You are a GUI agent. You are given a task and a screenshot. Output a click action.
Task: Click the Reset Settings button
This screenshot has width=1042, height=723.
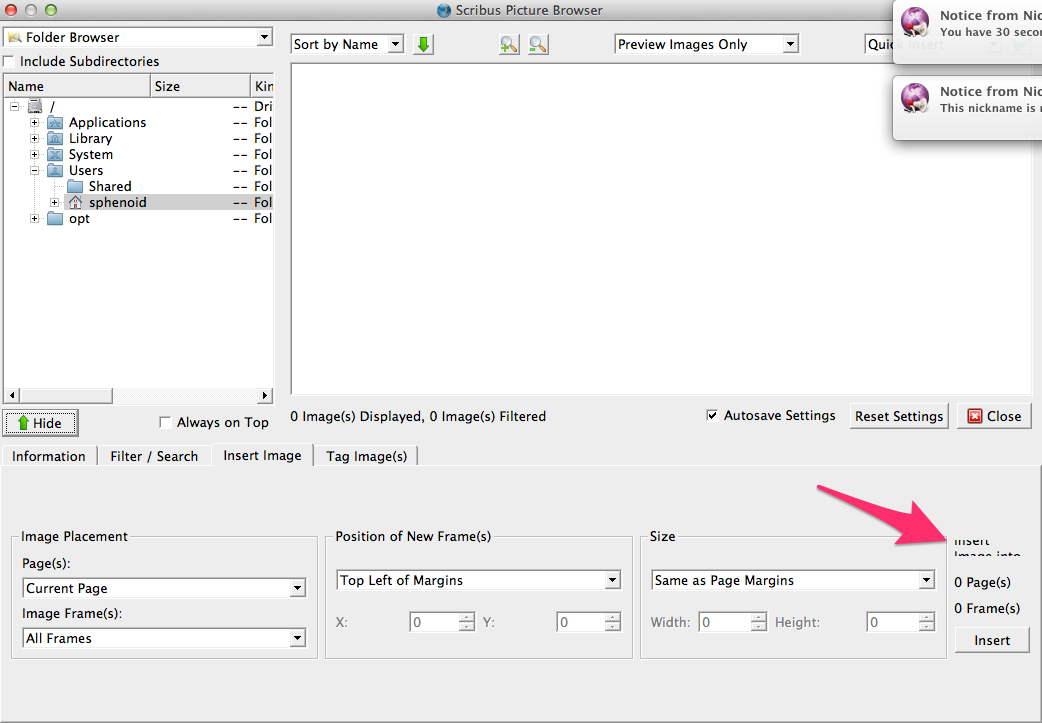click(x=899, y=416)
